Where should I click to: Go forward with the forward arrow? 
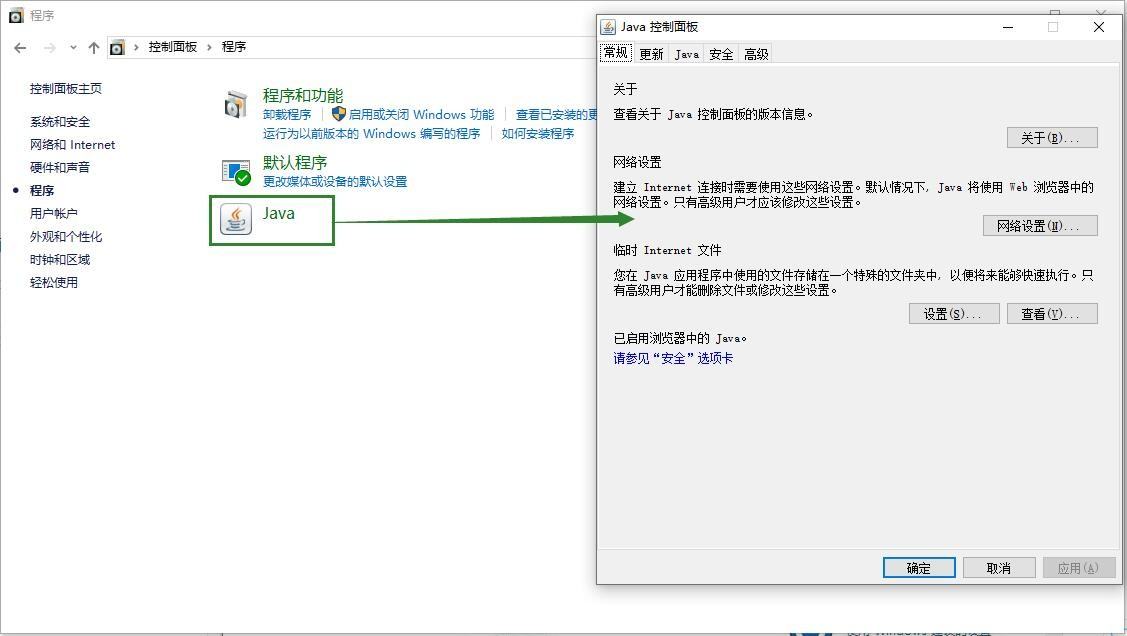click(x=50, y=47)
